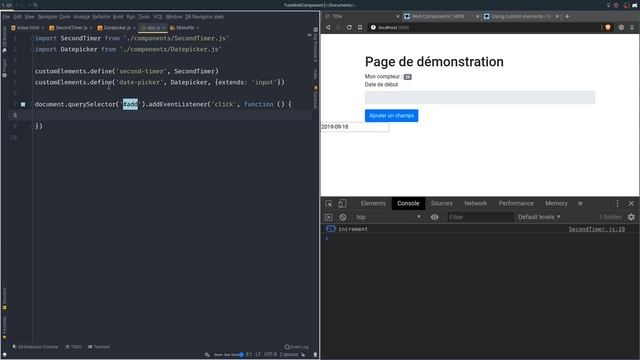Open the top JavaScript context dropdown
The height and width of the screenshot is (360, 640).
pyautogui.click(x=388, y=217)
